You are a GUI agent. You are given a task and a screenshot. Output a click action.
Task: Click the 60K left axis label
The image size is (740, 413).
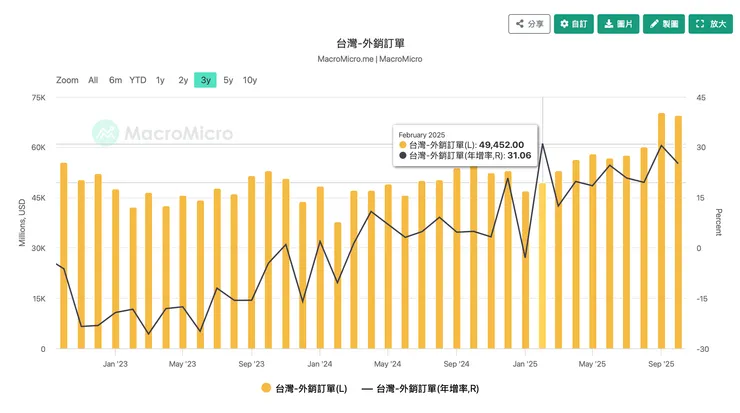pyautogui.click(x=39, y=147)
